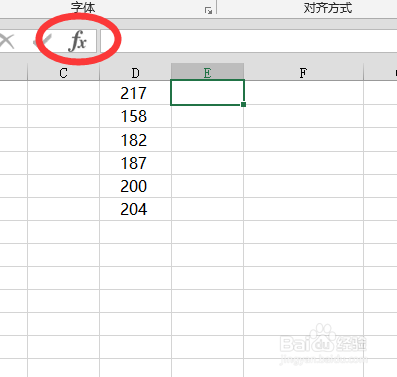397x377 pixels.
Task: Select column F header
Action: coord(303,73)
